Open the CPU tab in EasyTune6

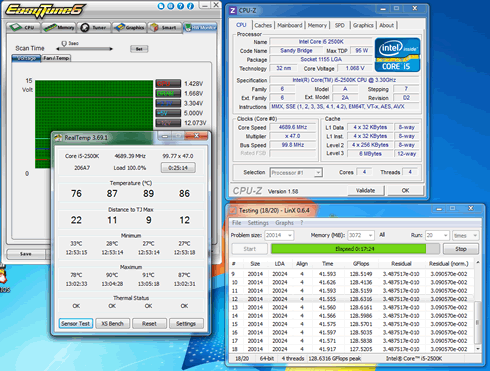pyautogui.click(x=23, y=27)
